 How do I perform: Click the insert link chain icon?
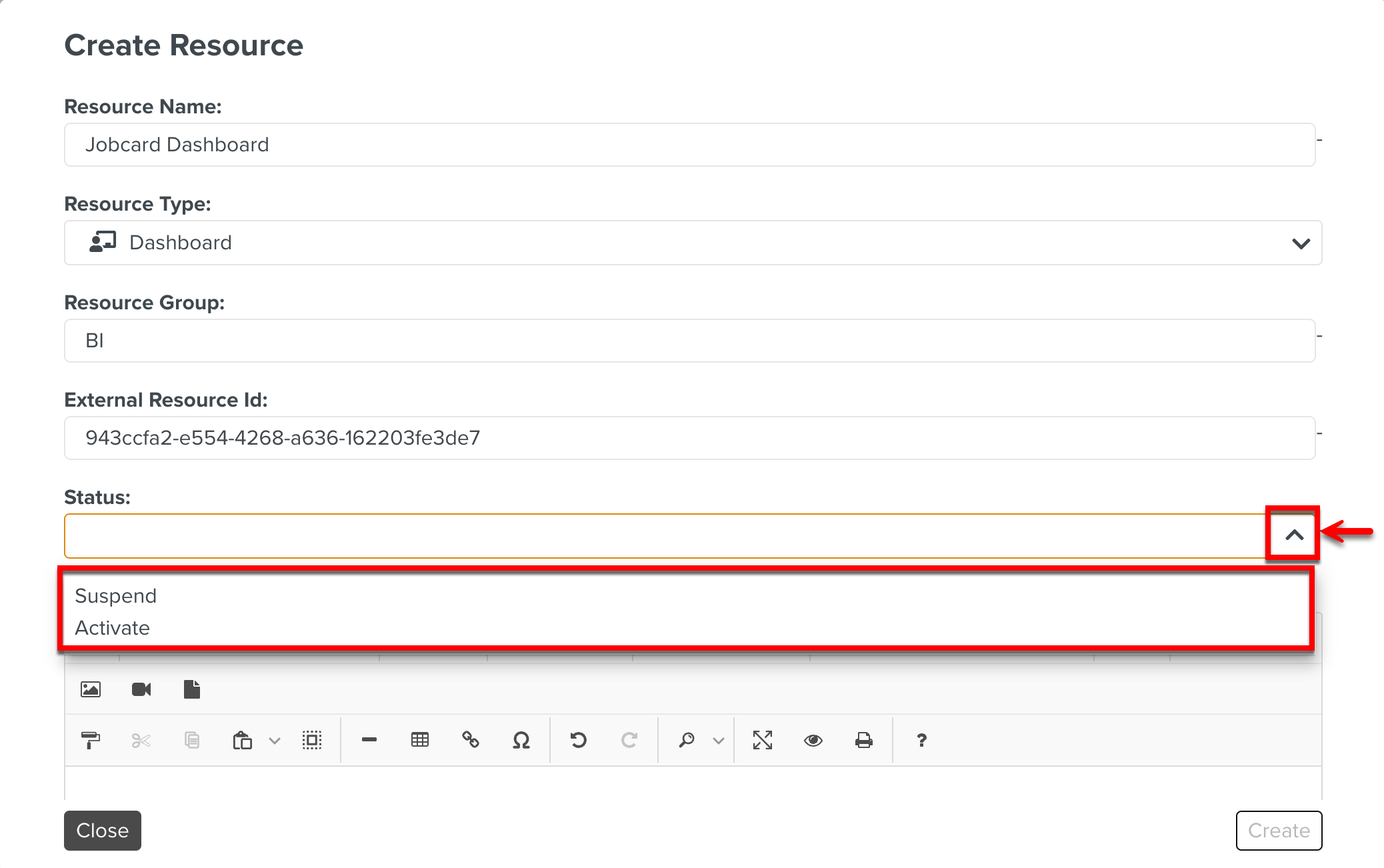471,740
